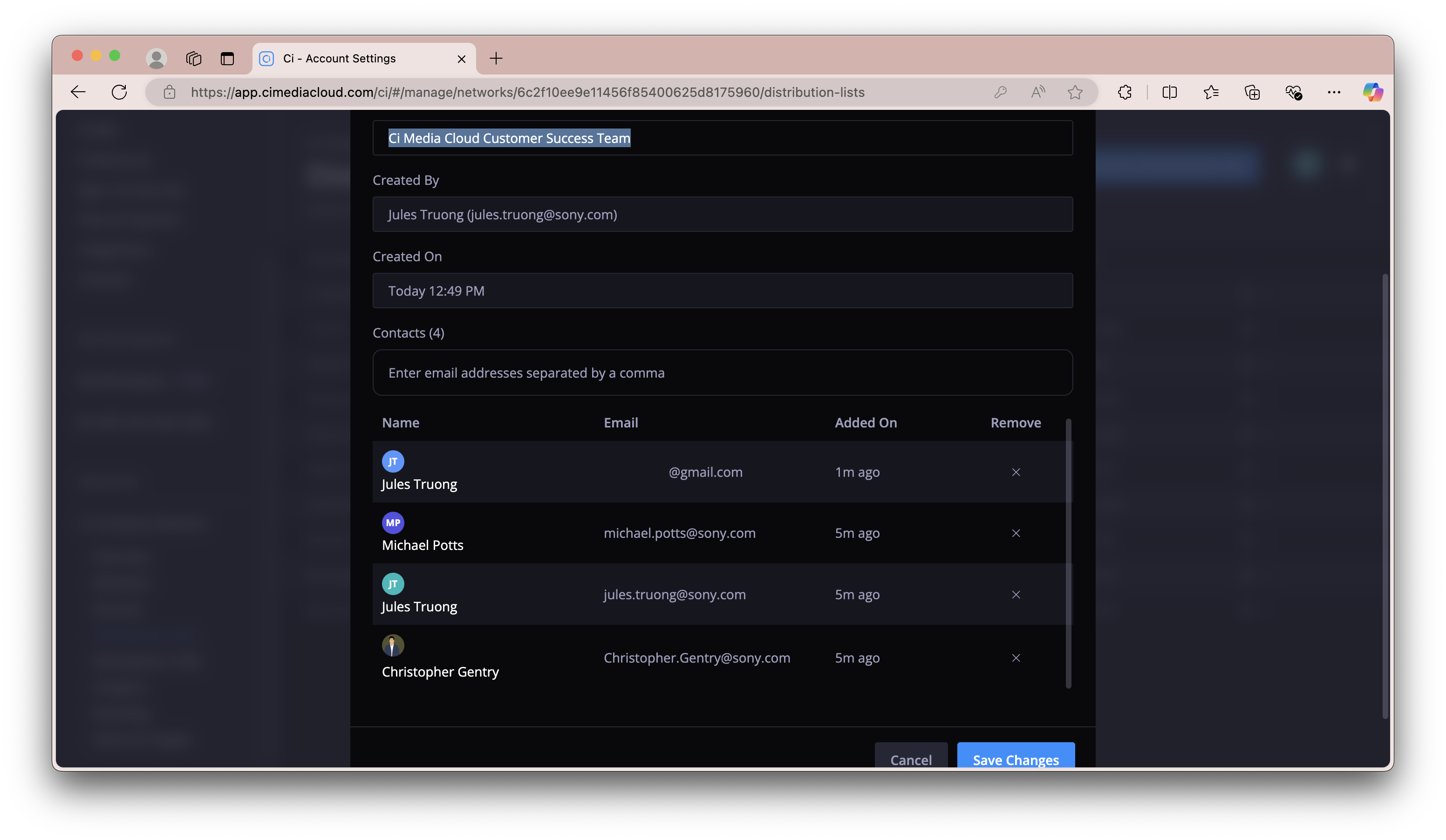The width and height of the screenshot is (1446, 840).
Task: Go back with browser back arrow
Action: point(78,92)
